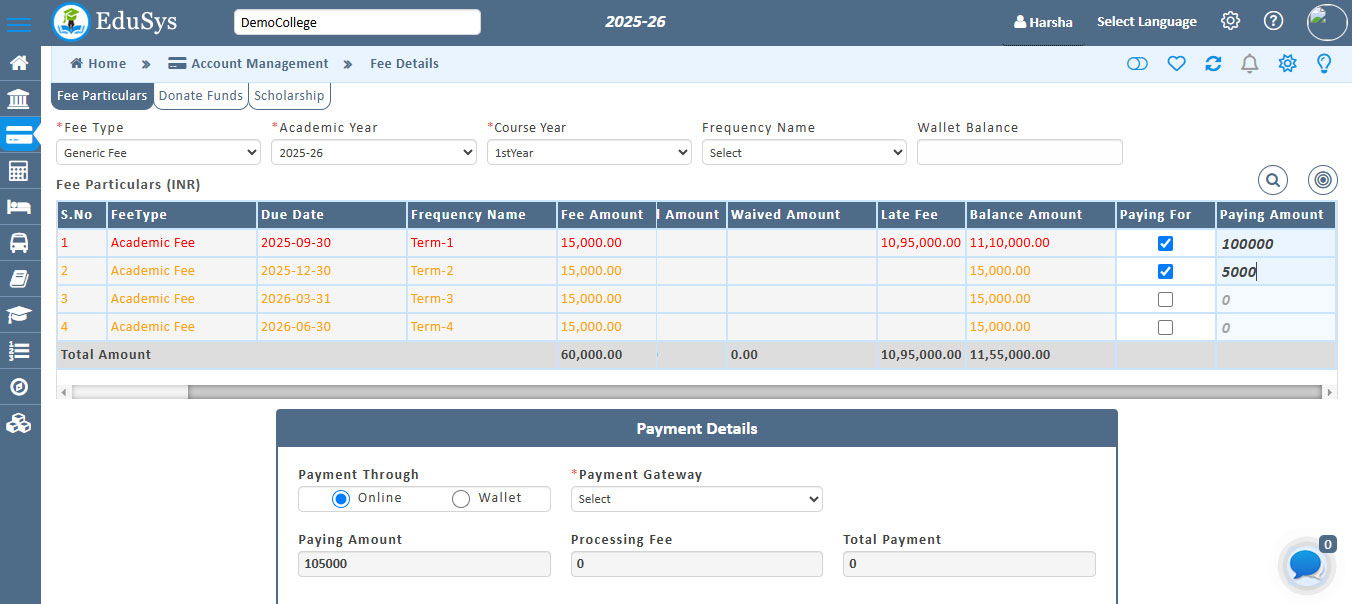Viewport: 1352px width, 604px height.
Task: Click the lightbulb icon in the breadcrumb bar
Action: coord(1323,63)
